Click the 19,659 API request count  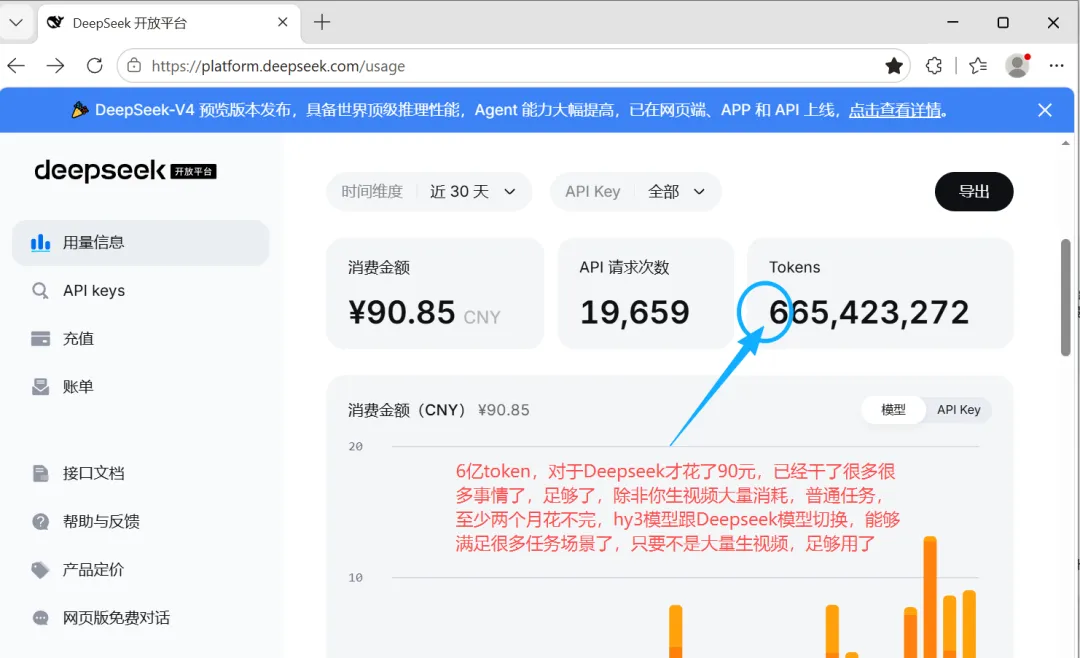pyautogui.click(x=634, y=313)
